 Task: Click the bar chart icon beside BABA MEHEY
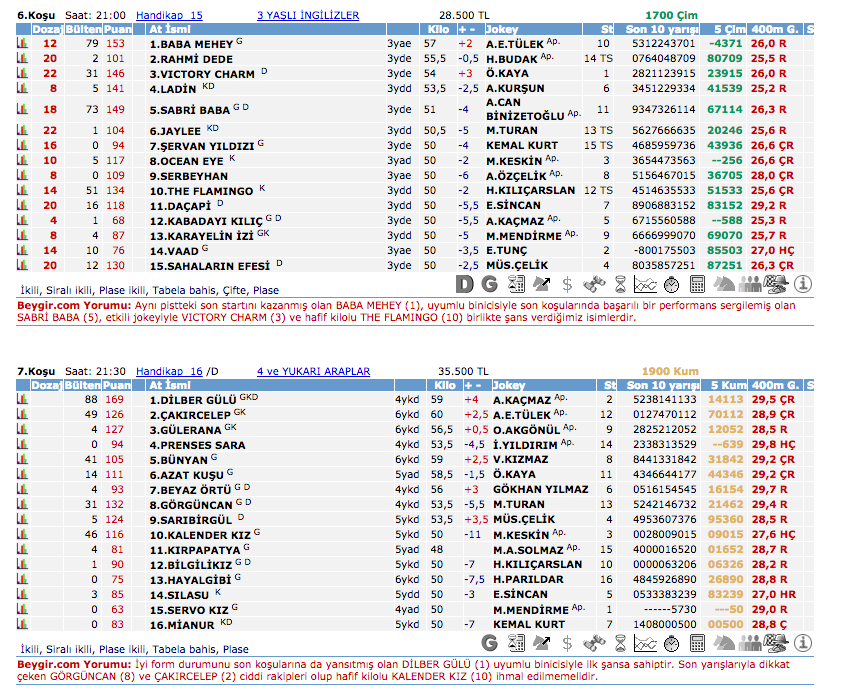pos(21,44)
